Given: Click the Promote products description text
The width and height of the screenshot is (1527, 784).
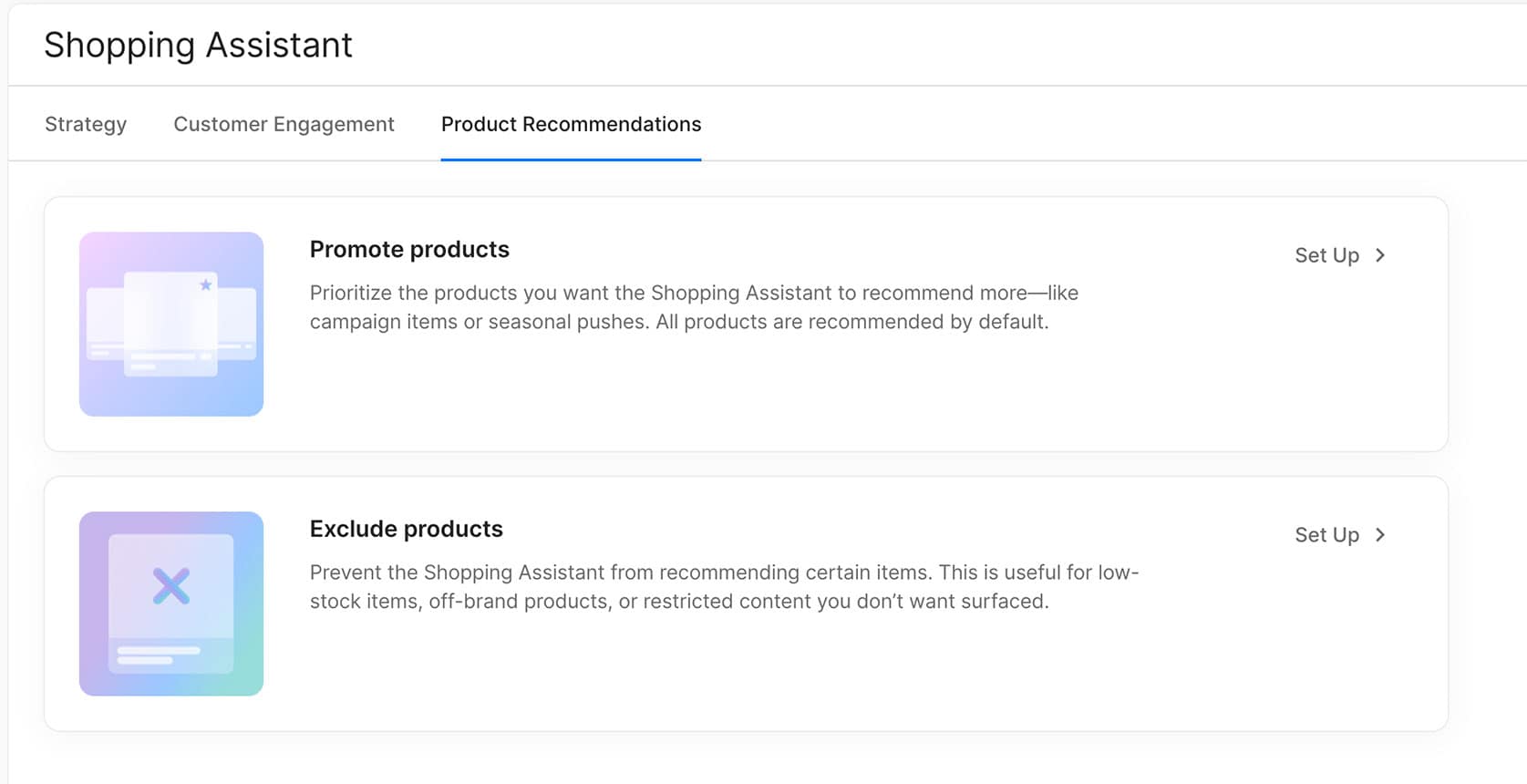Looking at the screenshot, I should 694,307.
